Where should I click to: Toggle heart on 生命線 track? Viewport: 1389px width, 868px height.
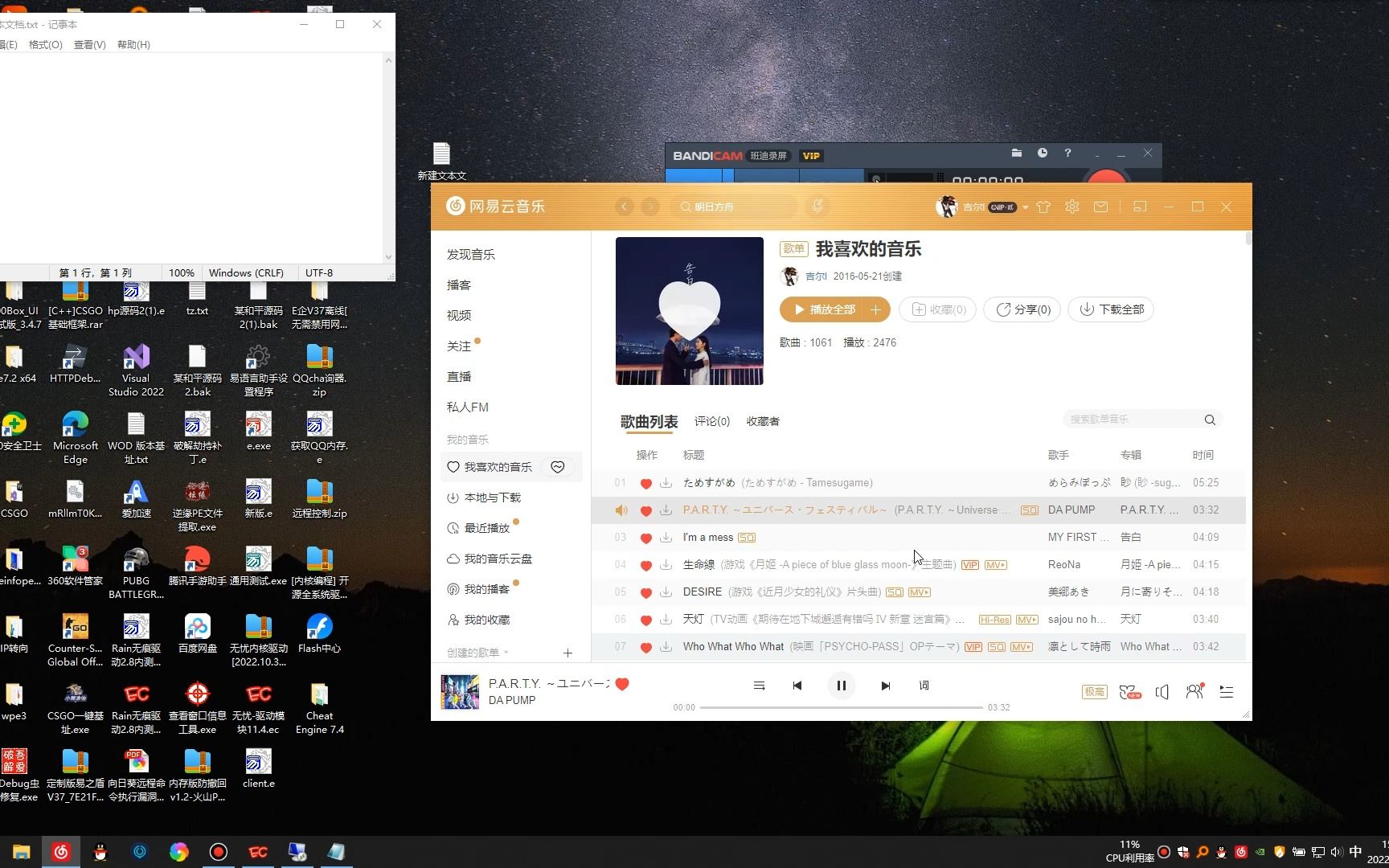click(645, 565)
